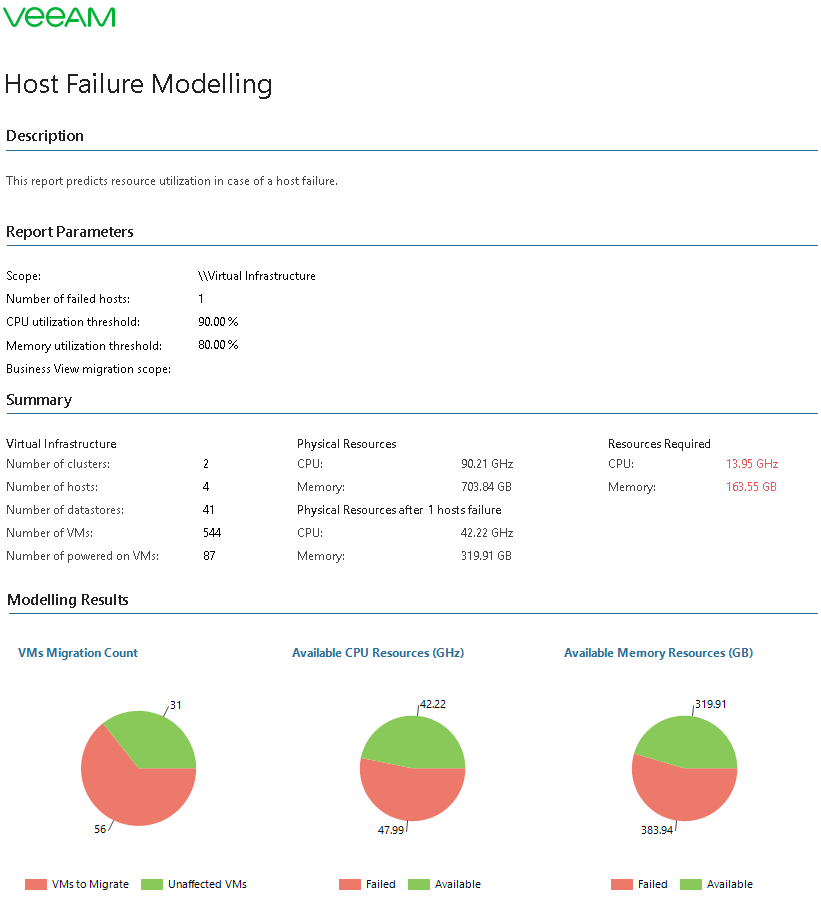Open the VMs Migration Count chart title
Image resolution: width=821 pixels, height=901 pixels.
coord(78,653)
